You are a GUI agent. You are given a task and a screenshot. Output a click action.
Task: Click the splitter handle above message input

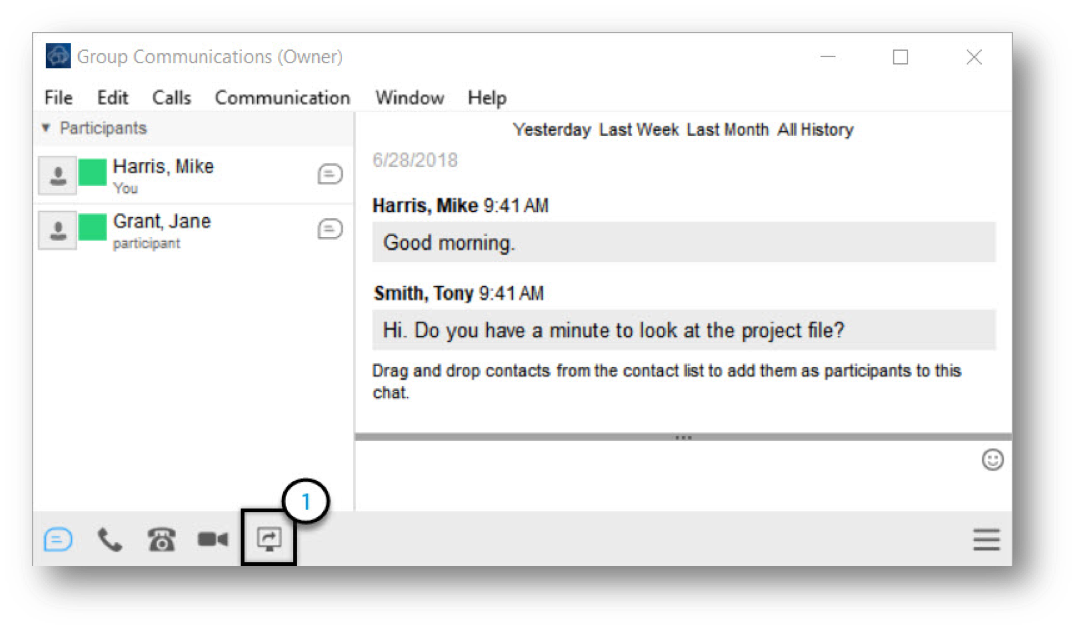coord(683,437)
